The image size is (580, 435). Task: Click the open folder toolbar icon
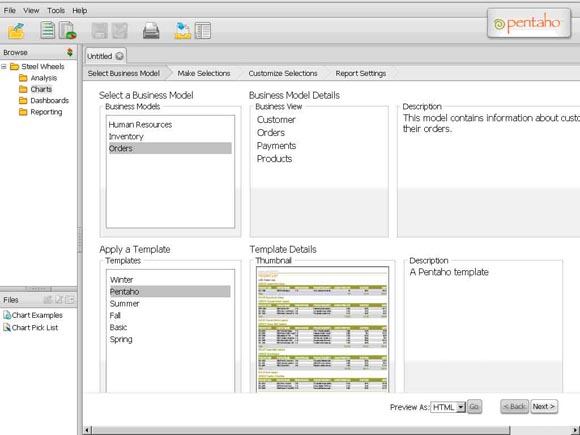coord(17,31)
